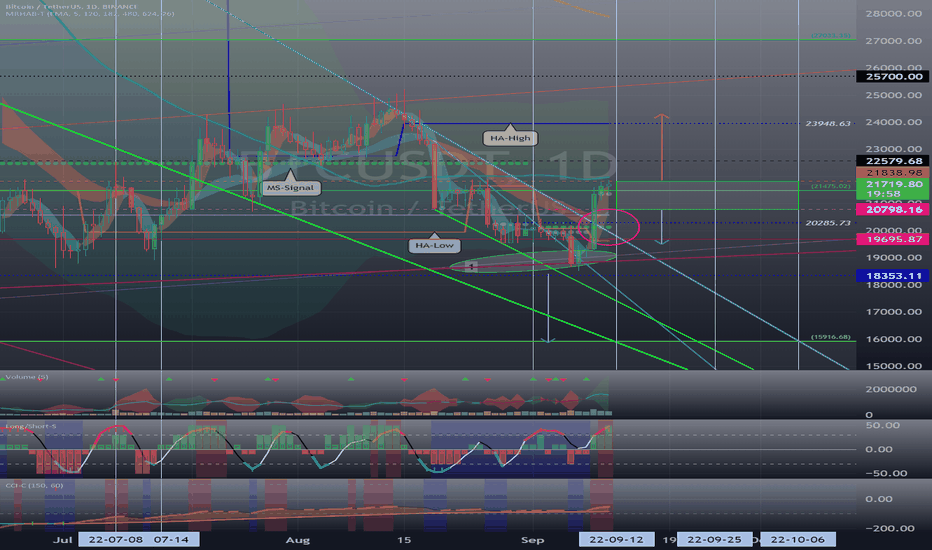Click the red upward arrow drawing
This screenshot has height=550, width=932.
pos(662,147)
